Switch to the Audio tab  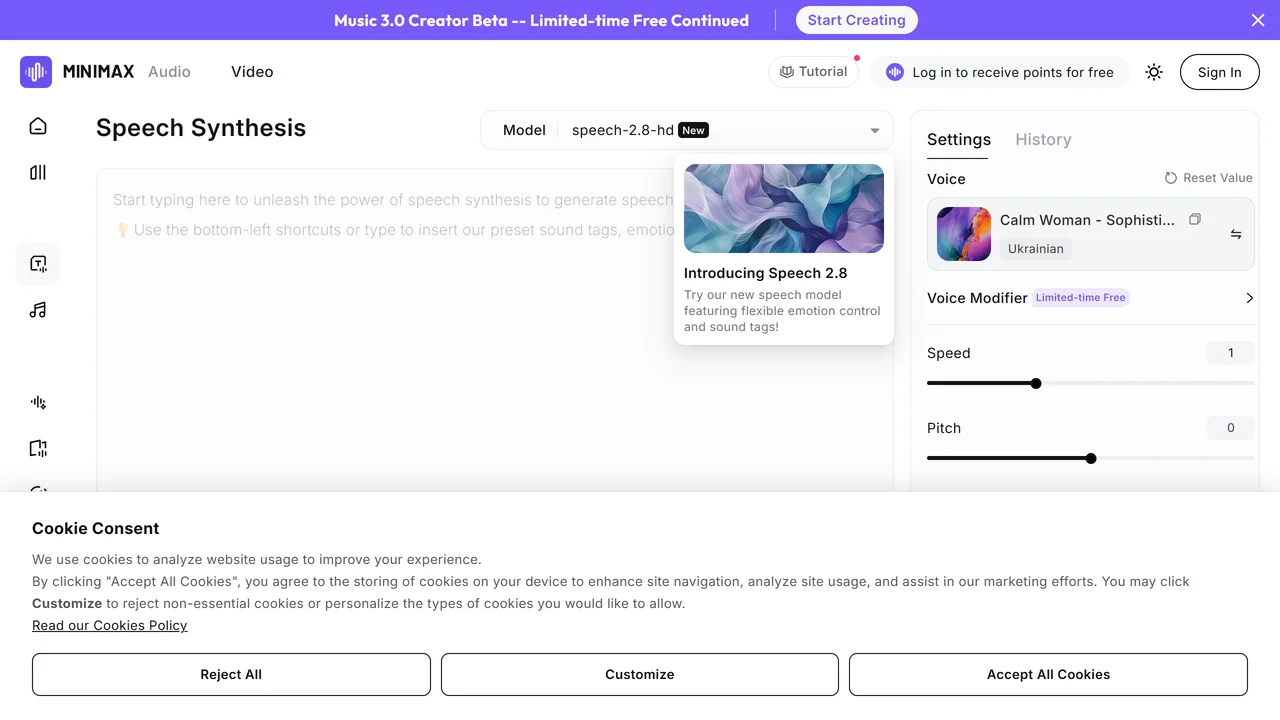coord(169,72)
